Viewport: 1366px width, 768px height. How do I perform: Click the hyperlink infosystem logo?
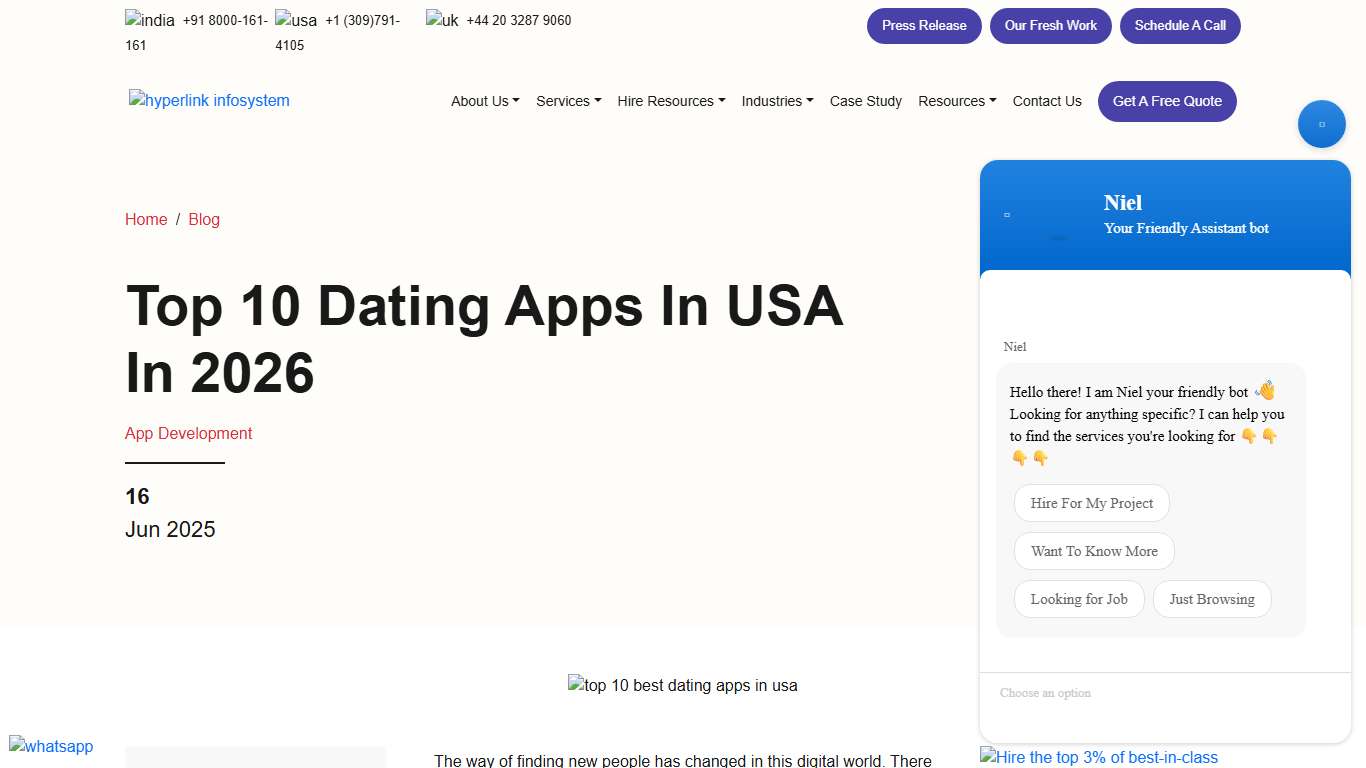209,100
